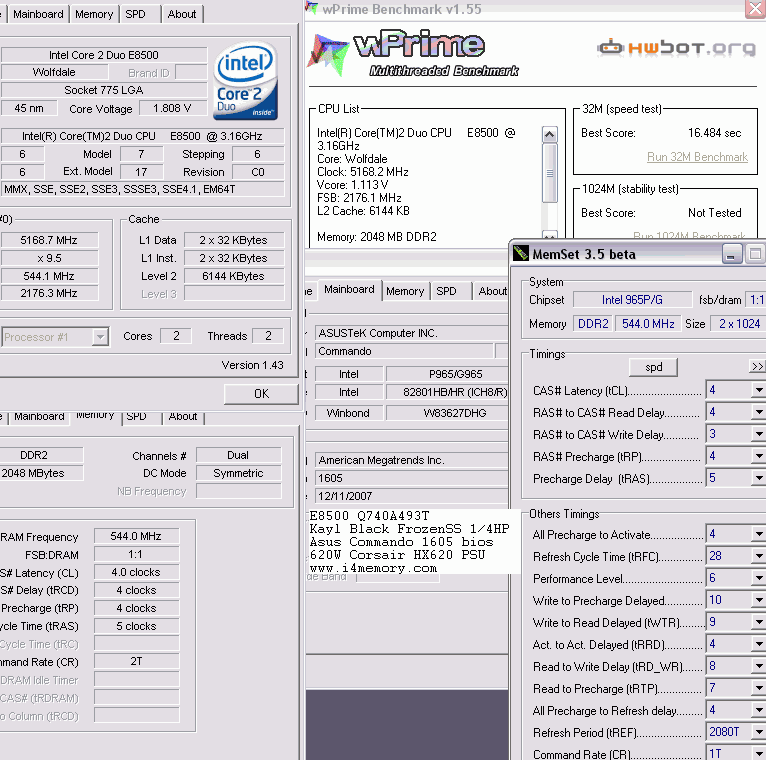Click the Command Rate 2T value in CPU-Z
766x760 pixels.
pyautogui.click(x=136, y=662)
